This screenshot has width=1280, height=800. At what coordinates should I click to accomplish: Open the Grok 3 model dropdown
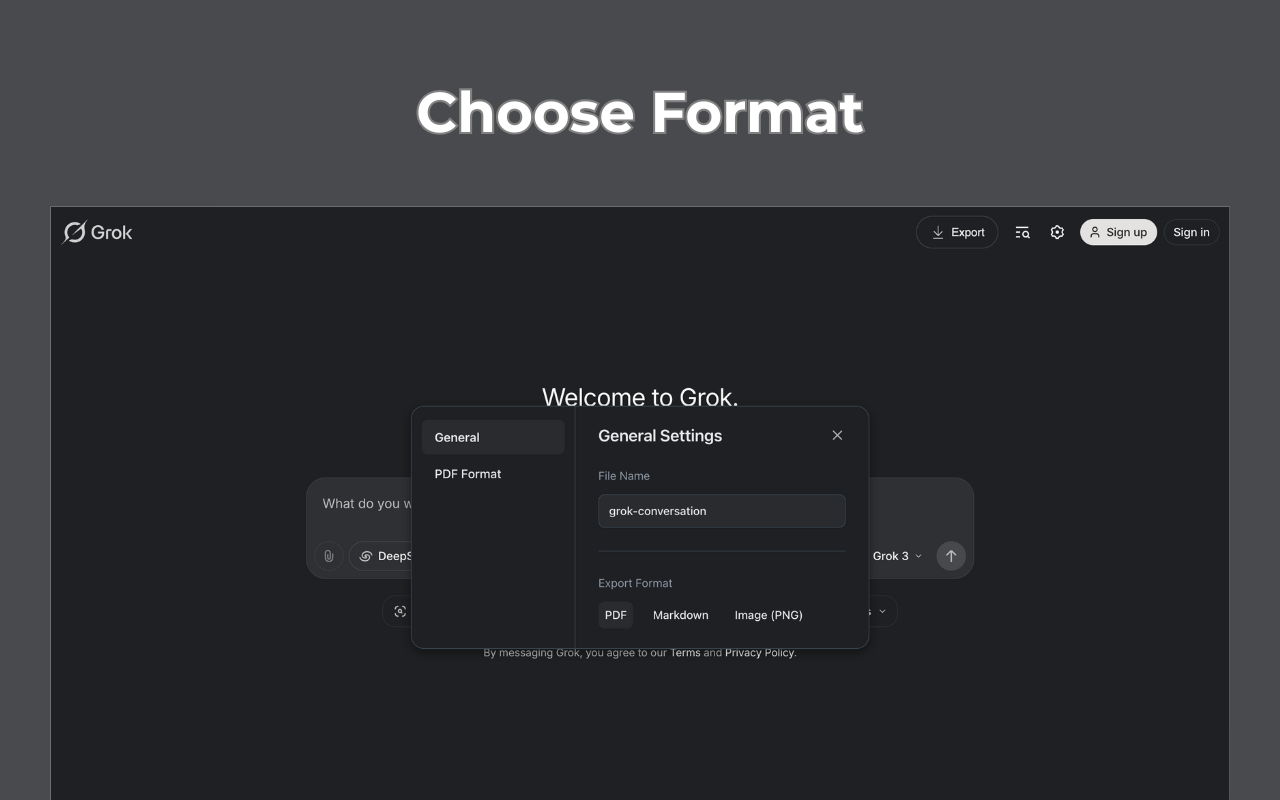point(898,556)
